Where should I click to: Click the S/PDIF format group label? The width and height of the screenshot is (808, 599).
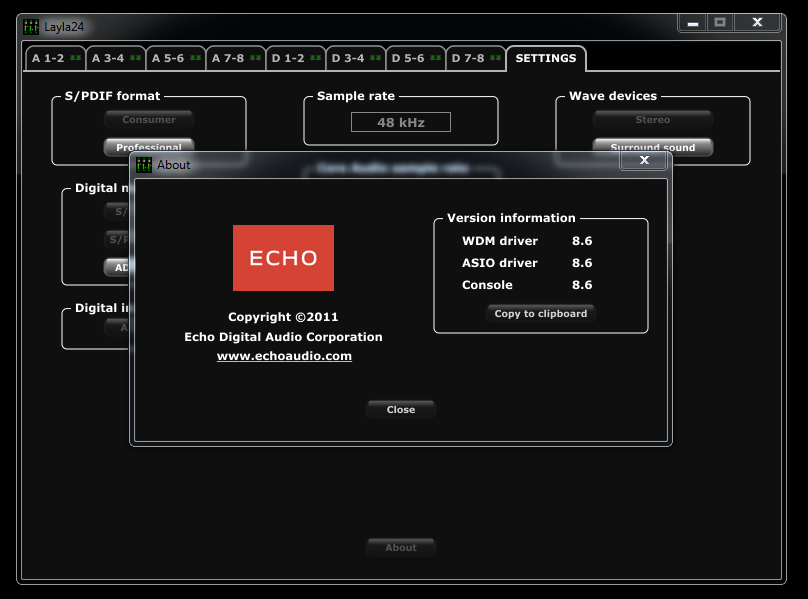112,96
